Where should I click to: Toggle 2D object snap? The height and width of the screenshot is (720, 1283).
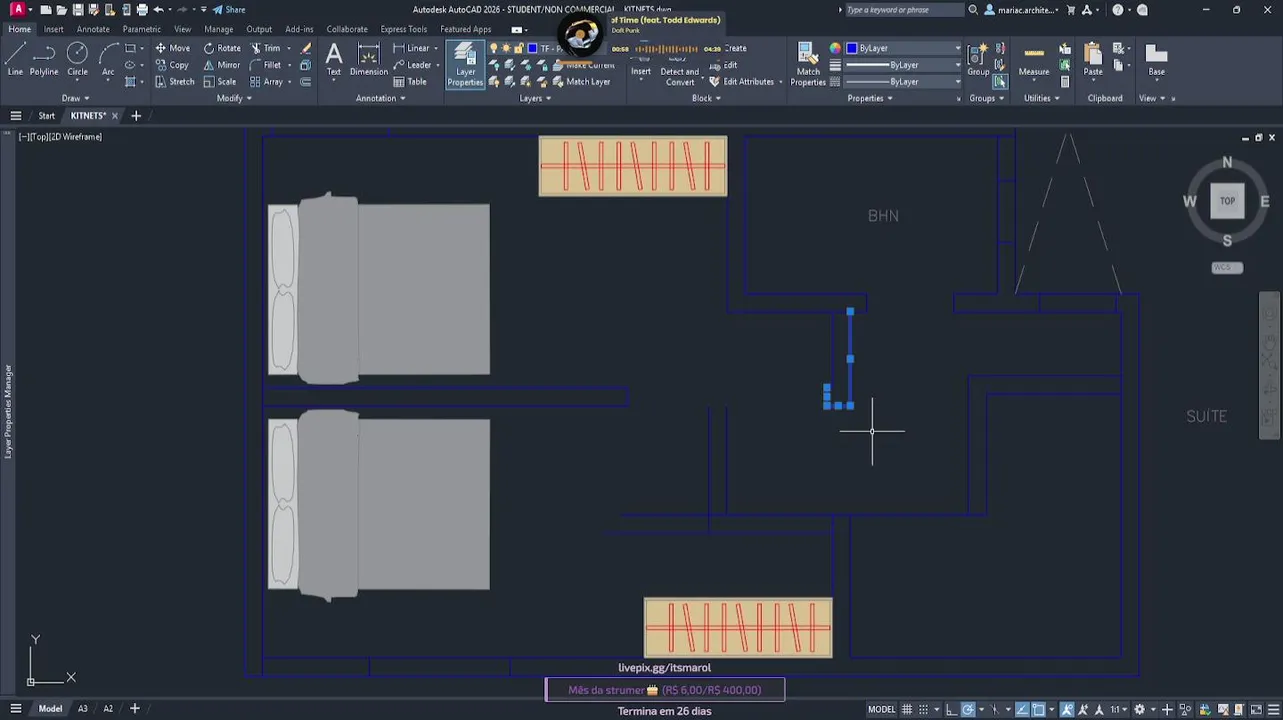[1038, 709]
